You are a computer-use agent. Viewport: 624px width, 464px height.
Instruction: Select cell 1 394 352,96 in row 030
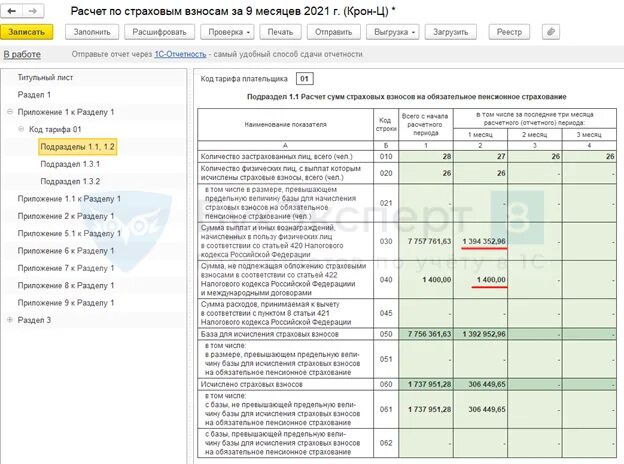(480, 242)
